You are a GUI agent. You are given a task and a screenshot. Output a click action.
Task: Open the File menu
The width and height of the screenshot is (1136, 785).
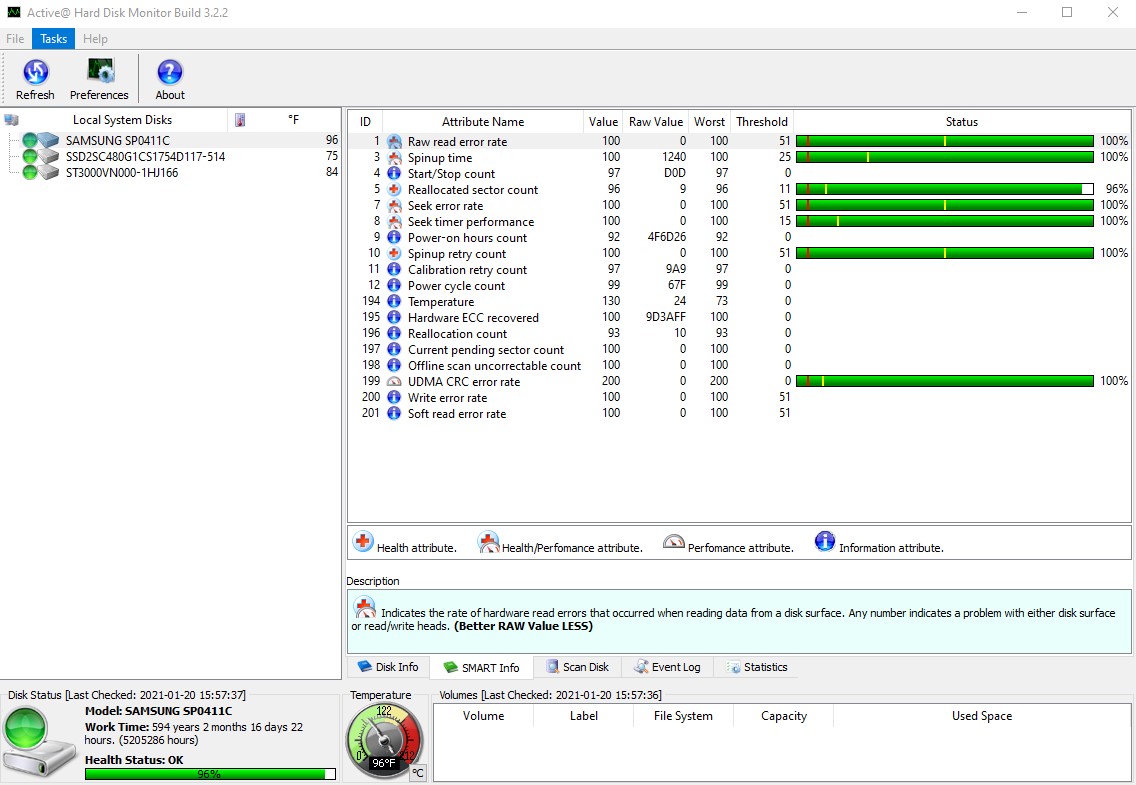pyautogui.click(x=15, y=39)
